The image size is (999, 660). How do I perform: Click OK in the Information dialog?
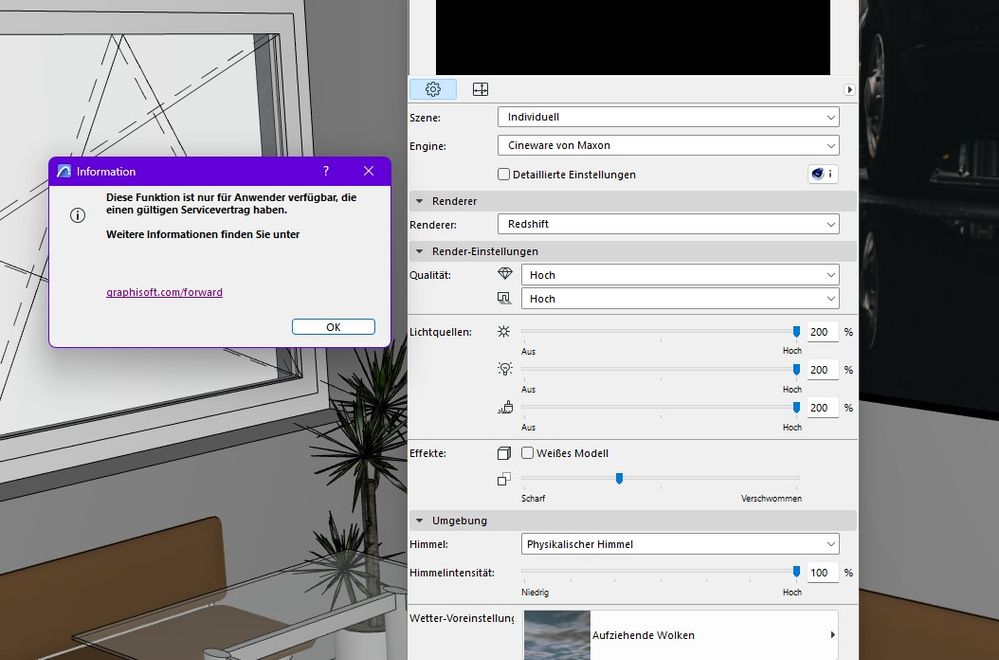point(333,327)
